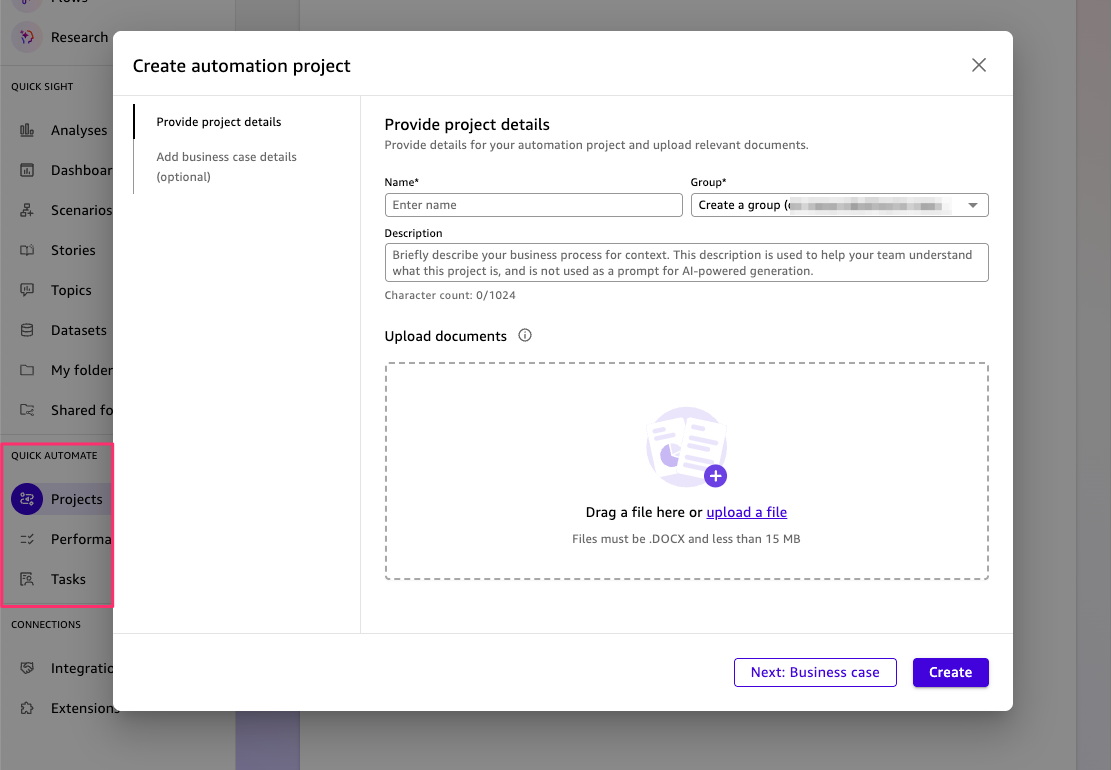Click the Upload documents info icon
This screenshot has height=770, width=1111.
click(x=525, y=336)
